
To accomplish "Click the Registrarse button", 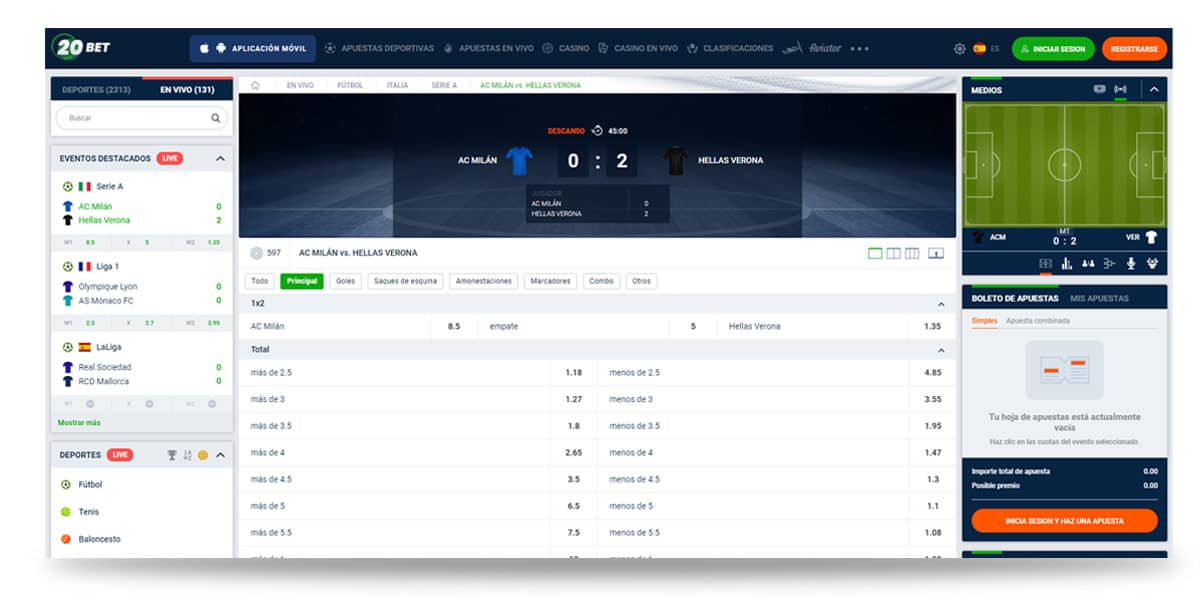I will coord(1134,48).
